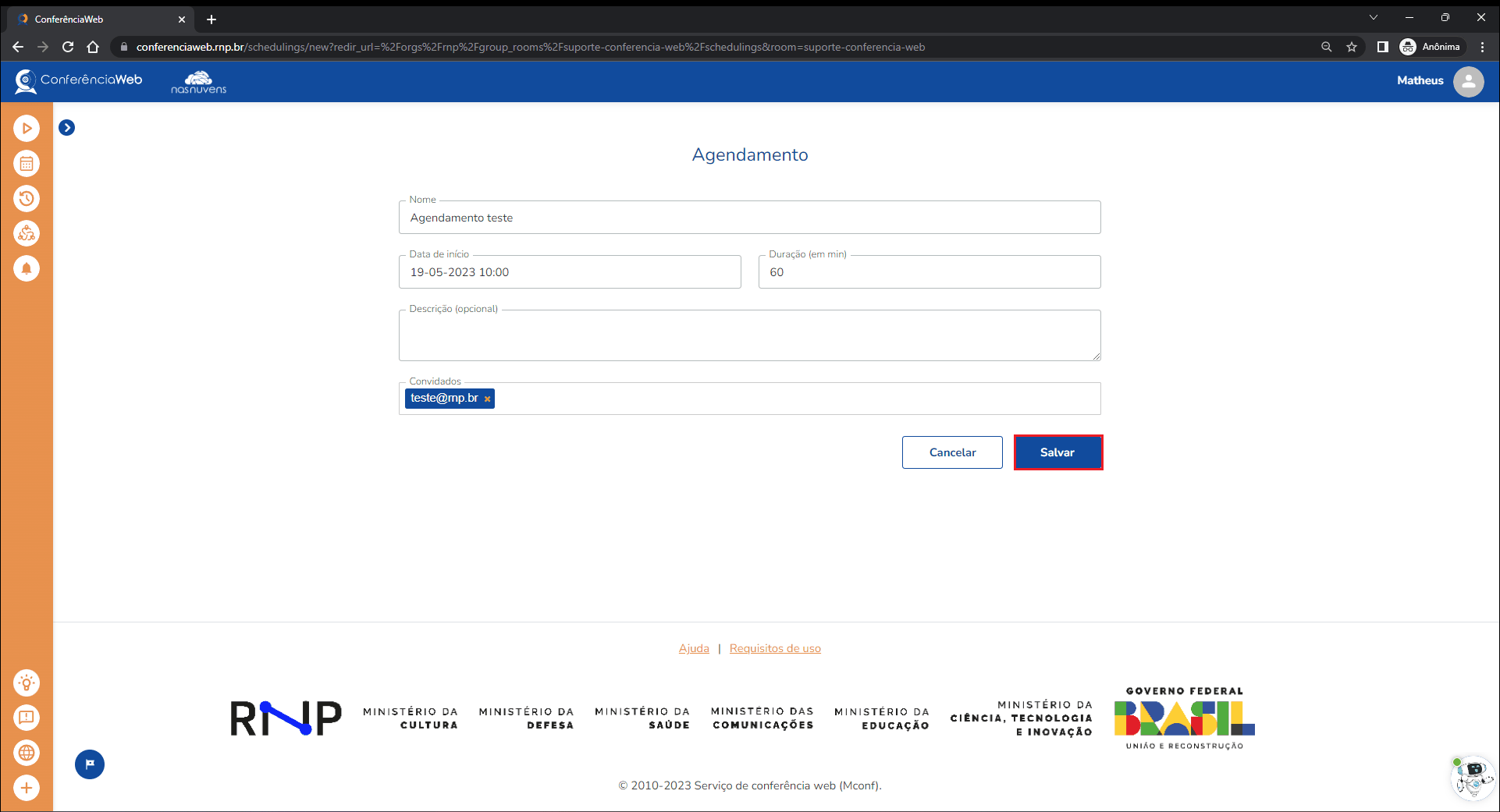Click the Data de início field

(570, 272)
